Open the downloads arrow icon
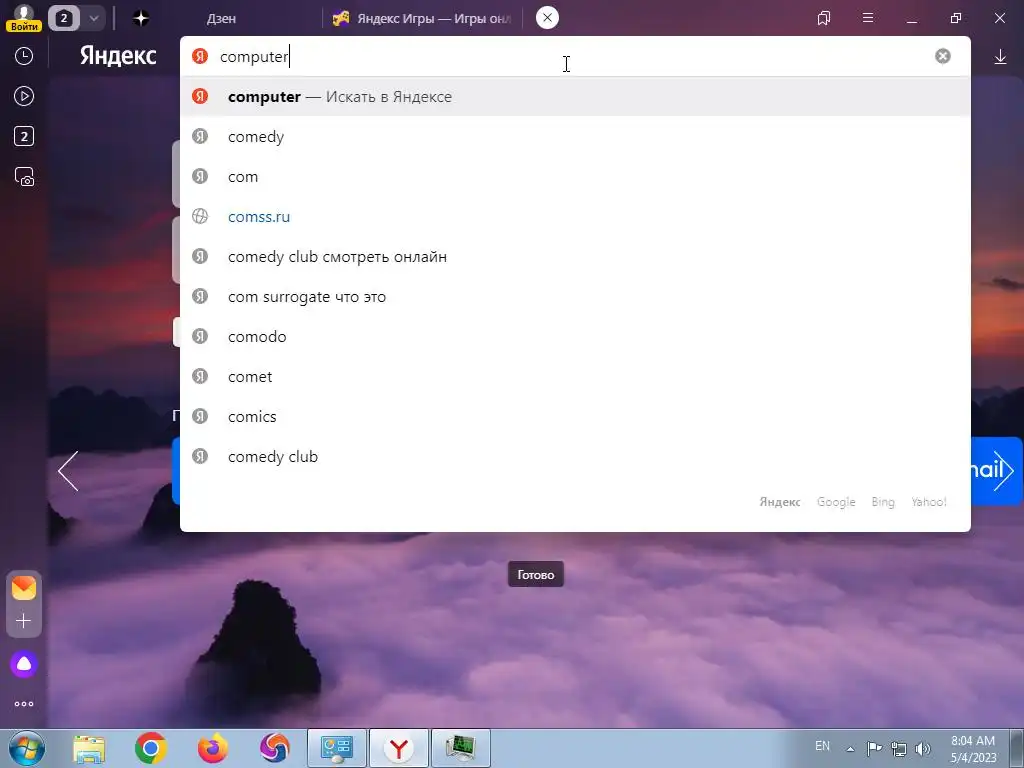This screenshot has height=768, width=1024. 1000,57
